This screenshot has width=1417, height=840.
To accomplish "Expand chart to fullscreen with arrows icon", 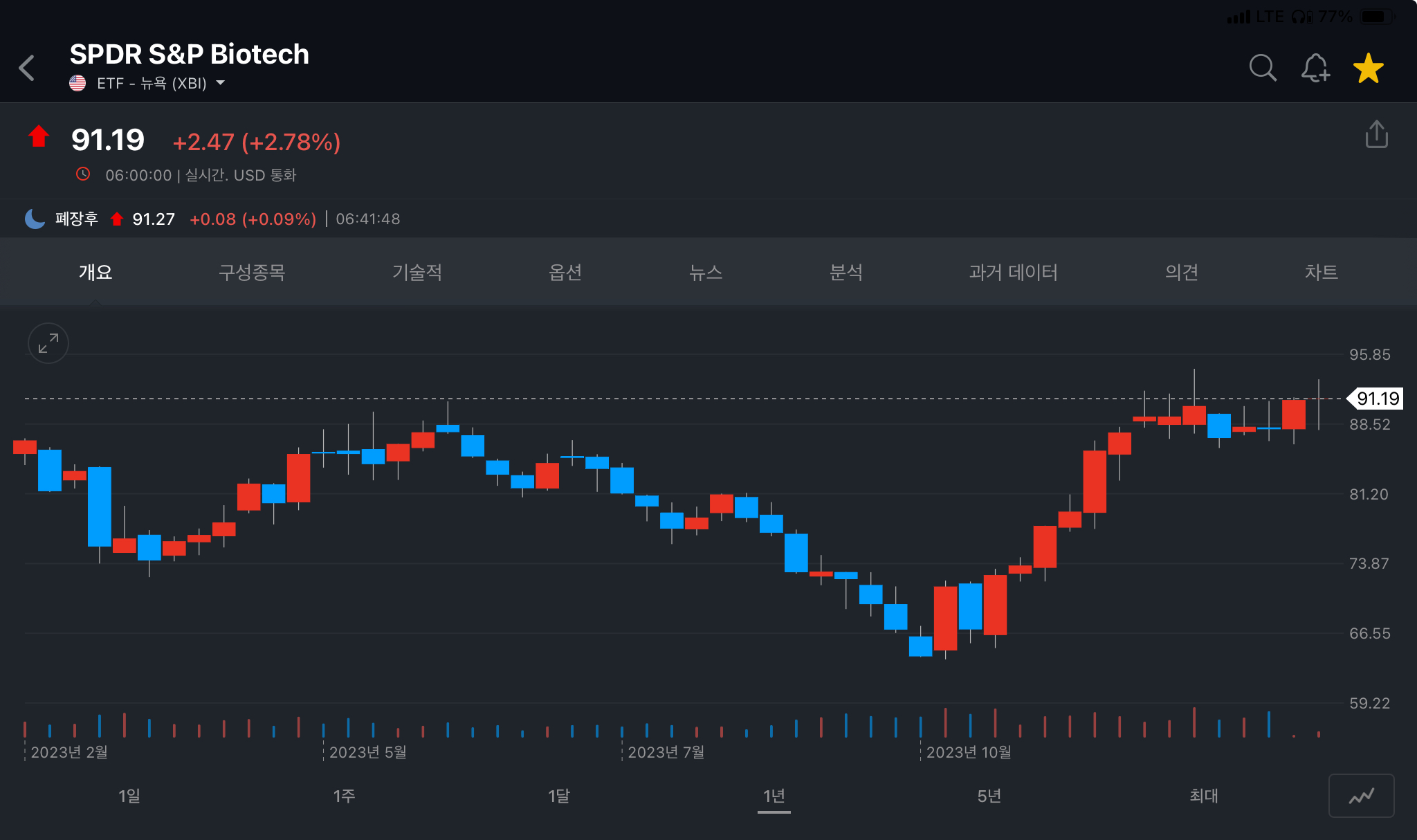I will pyautogui.click(x=48, y=343).
